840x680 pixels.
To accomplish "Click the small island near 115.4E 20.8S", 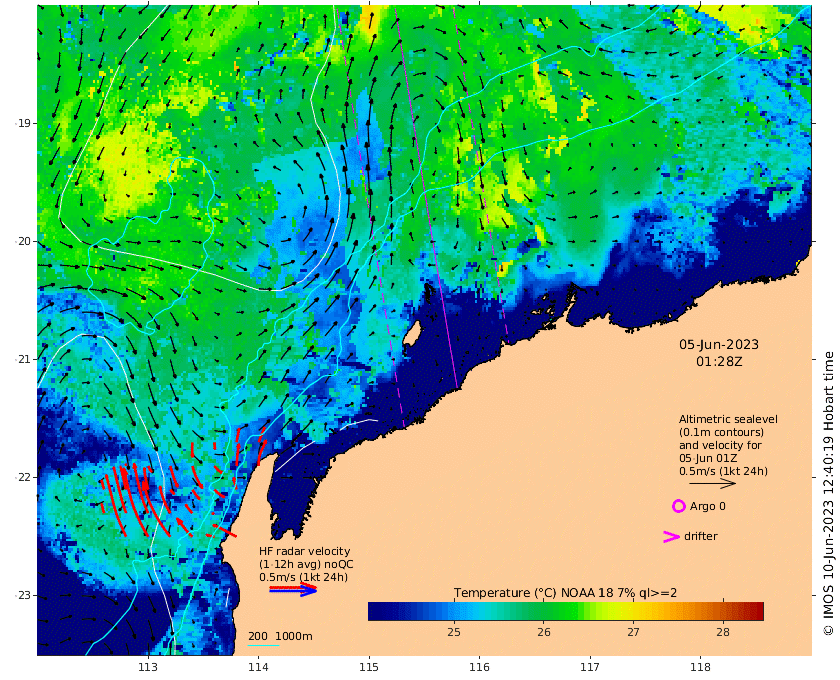I will 411,334.
